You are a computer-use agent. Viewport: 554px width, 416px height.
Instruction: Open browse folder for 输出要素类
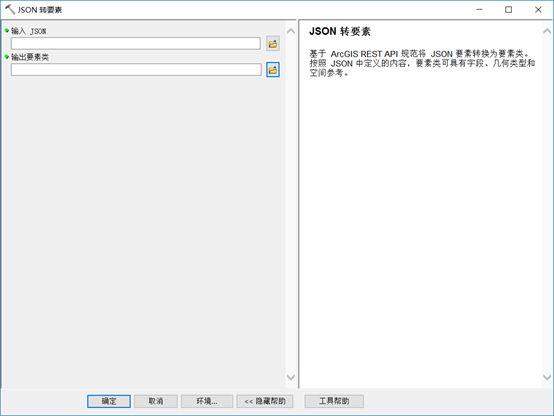pyautogui.click(x=273, y=70)
